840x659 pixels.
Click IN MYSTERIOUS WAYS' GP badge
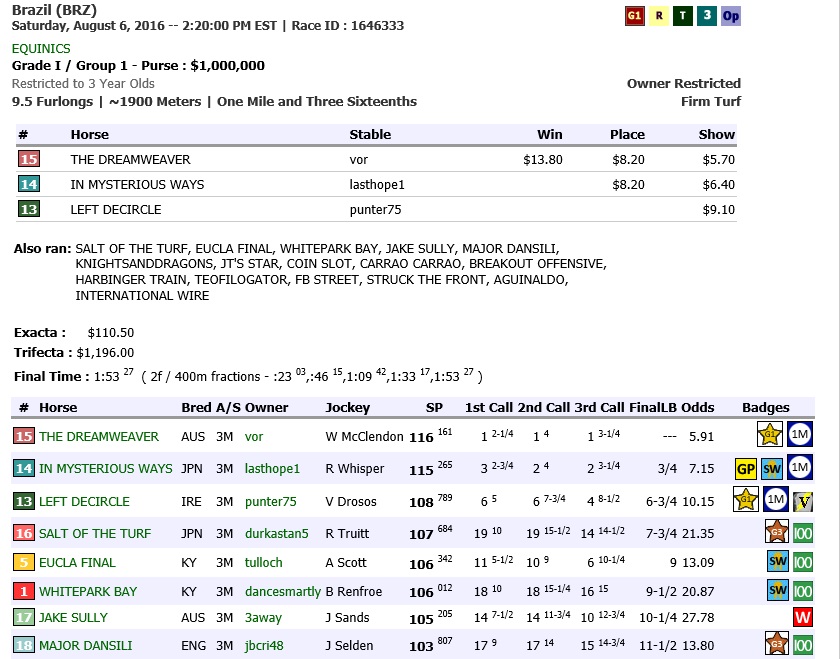[x=746, y=469]
